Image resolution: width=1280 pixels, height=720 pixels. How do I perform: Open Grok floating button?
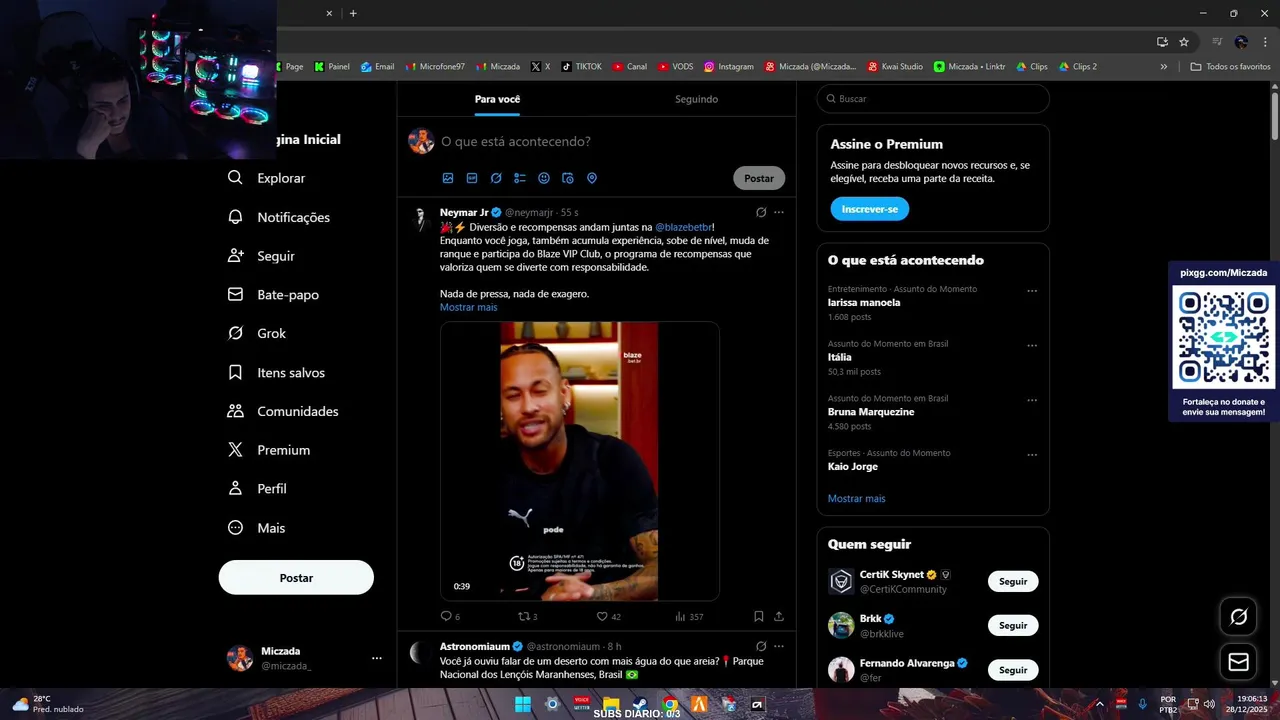point(1238,617)
